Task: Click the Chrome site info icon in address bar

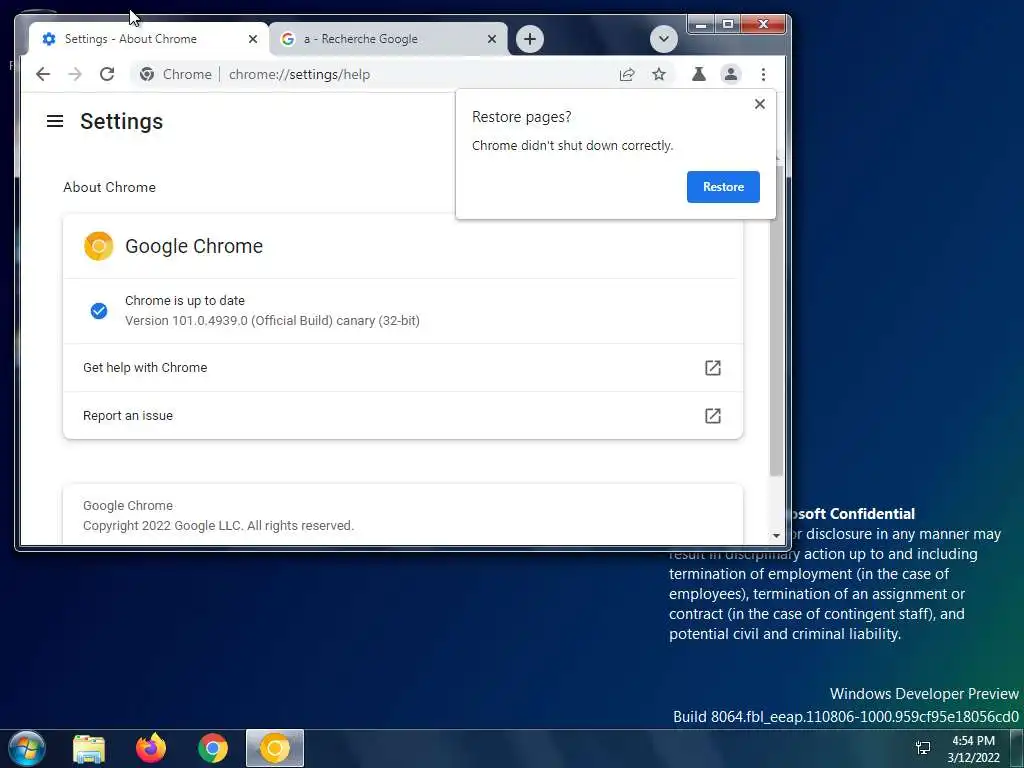Action: [147, 74]
